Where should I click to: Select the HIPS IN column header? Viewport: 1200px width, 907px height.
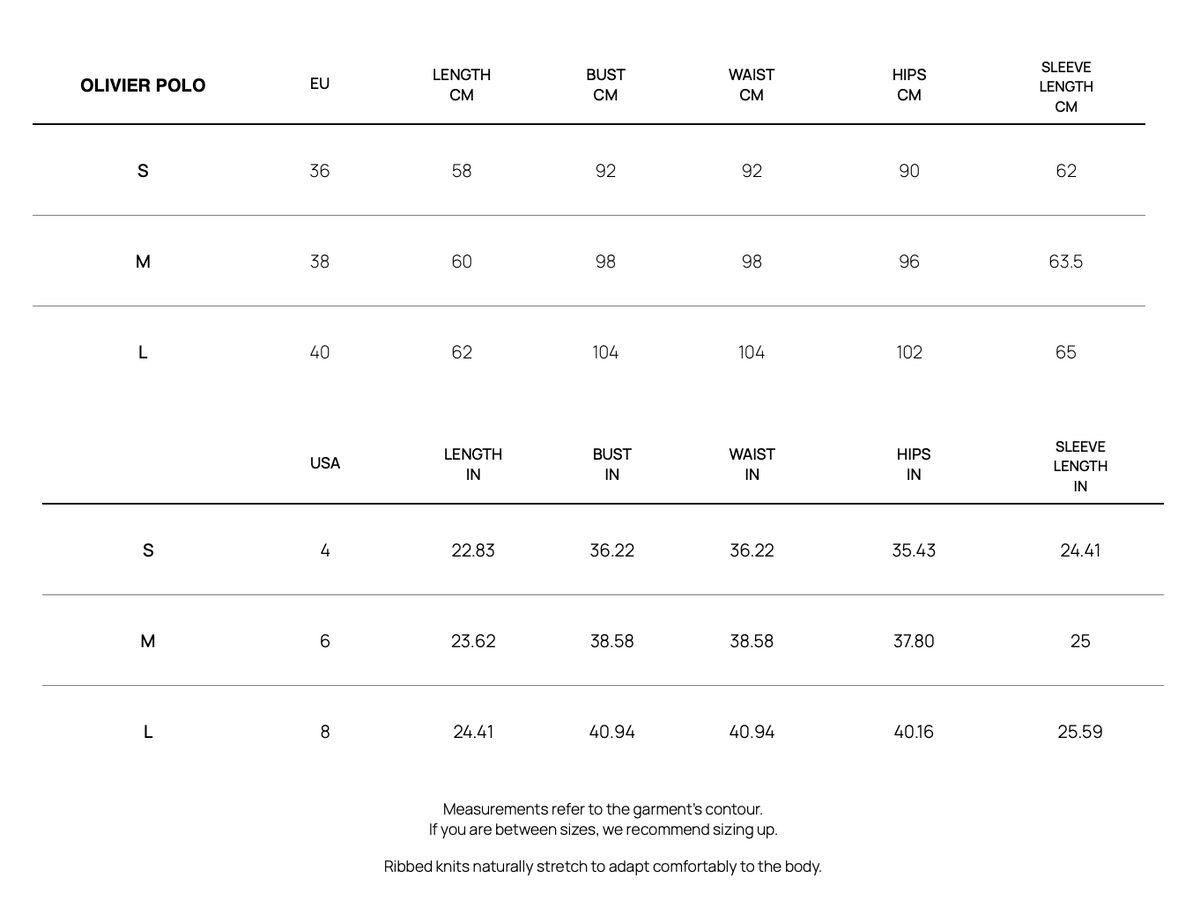pyautogui.click(x=914, y=465)
